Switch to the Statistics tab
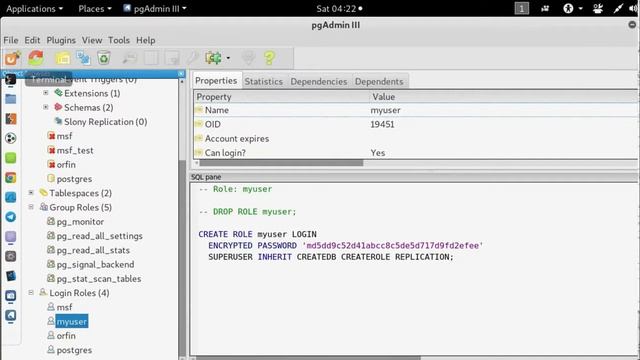Viewport: 640px width, 360px height. (x=264, y=81)
